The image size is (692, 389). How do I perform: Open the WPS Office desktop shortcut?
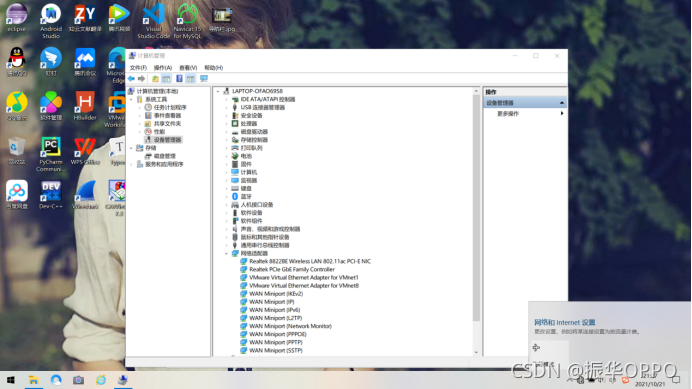pos(85,151)
